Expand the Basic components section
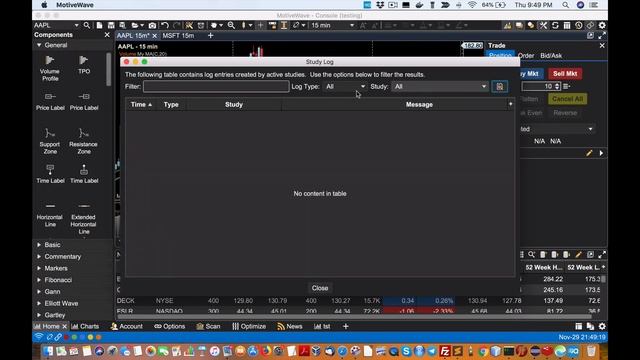This screenshot has width=640, height=360. 39,245
